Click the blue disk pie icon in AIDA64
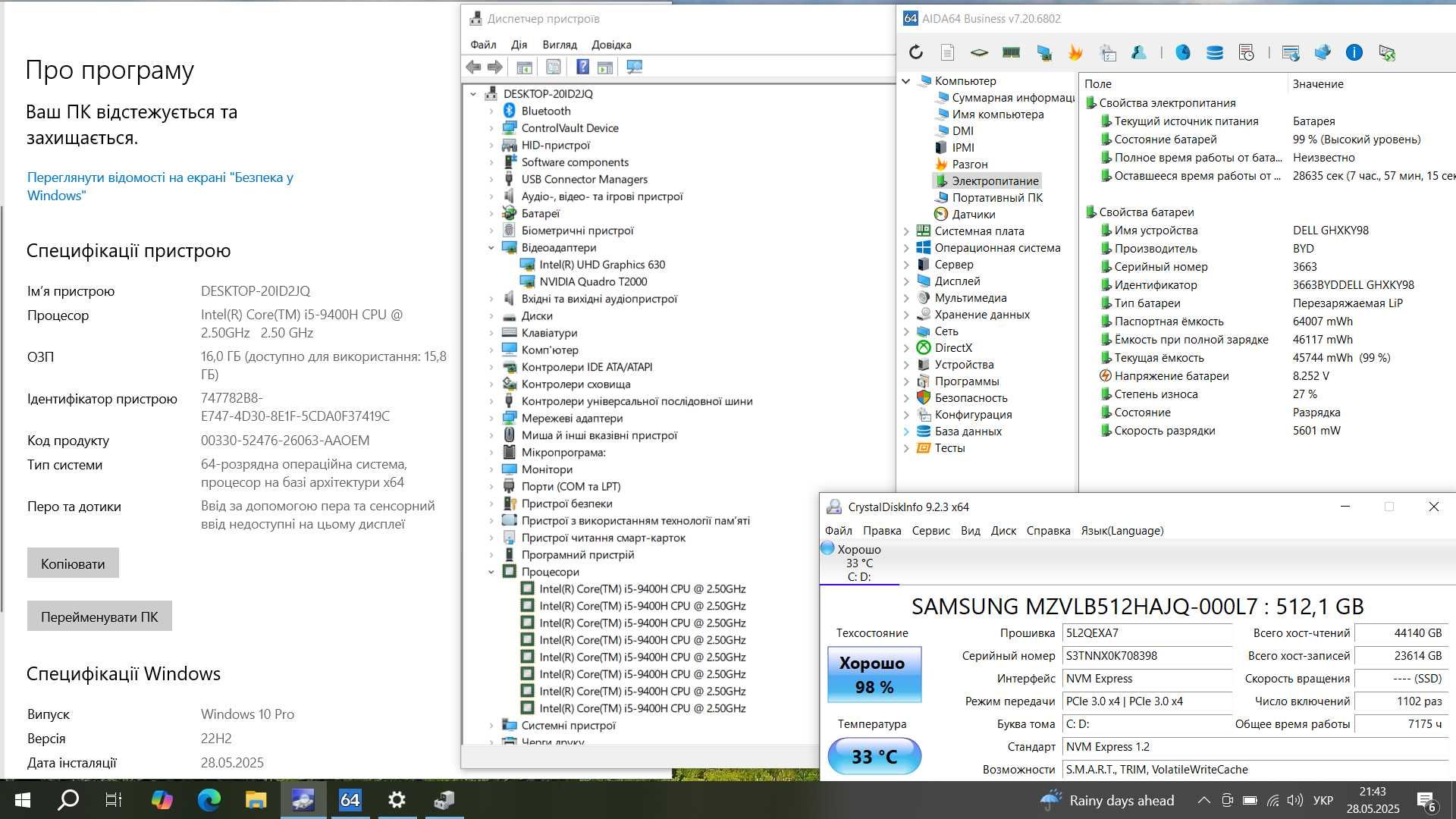1456x819 pixels. pyautogui.click(x=1183, y=52)
